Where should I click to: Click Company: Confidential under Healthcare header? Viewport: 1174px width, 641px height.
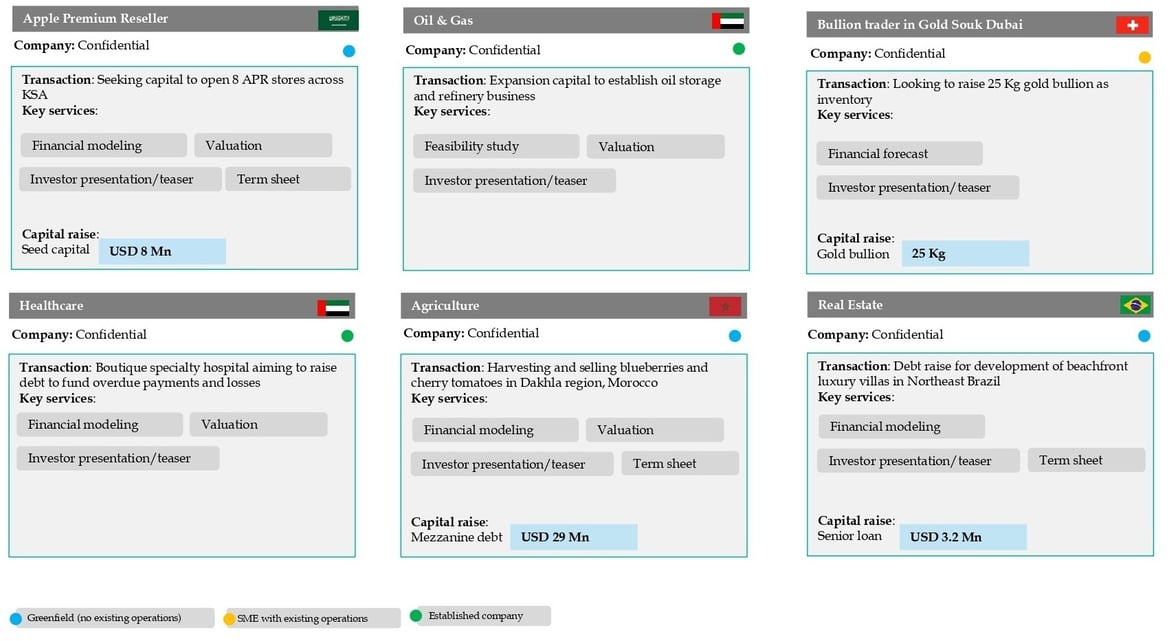(x=79, y=334)
